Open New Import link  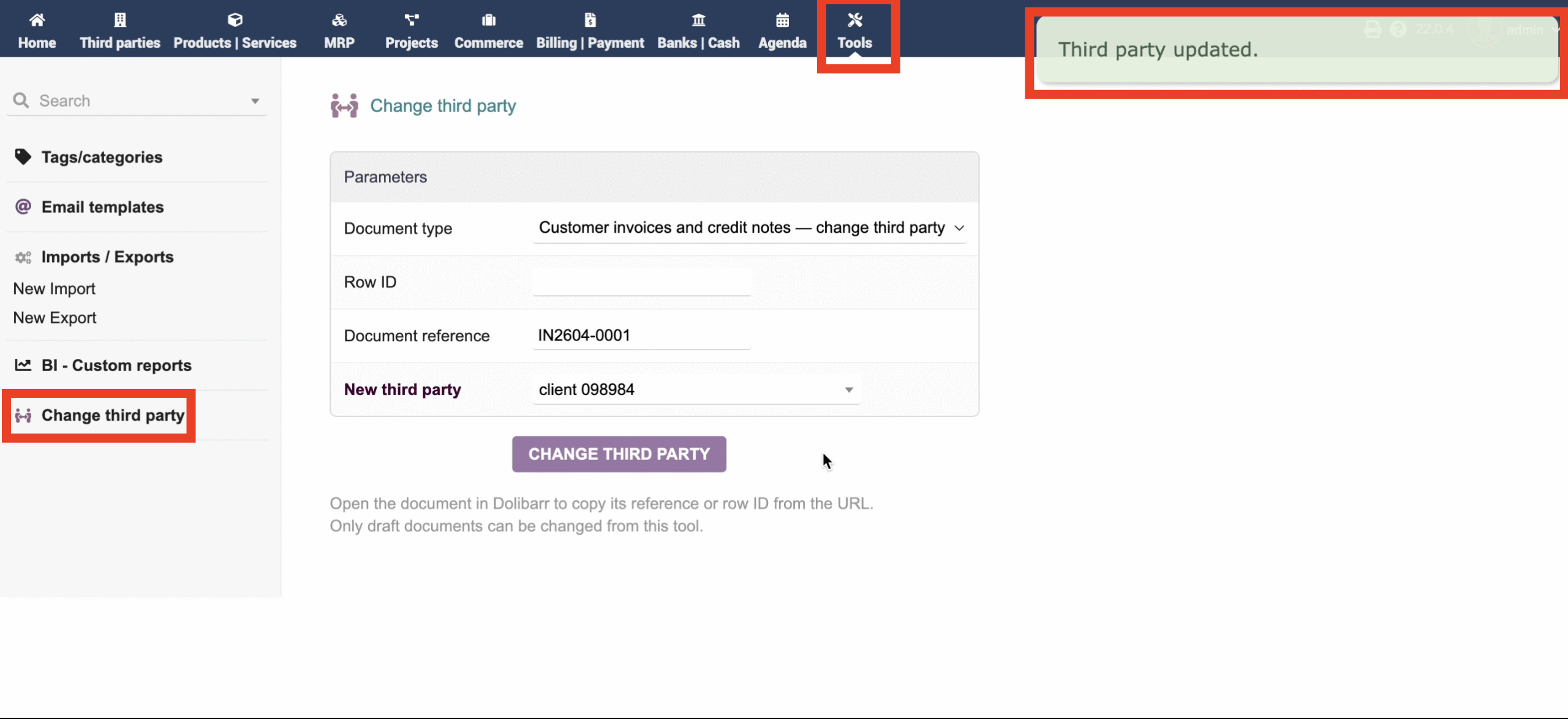54,288
